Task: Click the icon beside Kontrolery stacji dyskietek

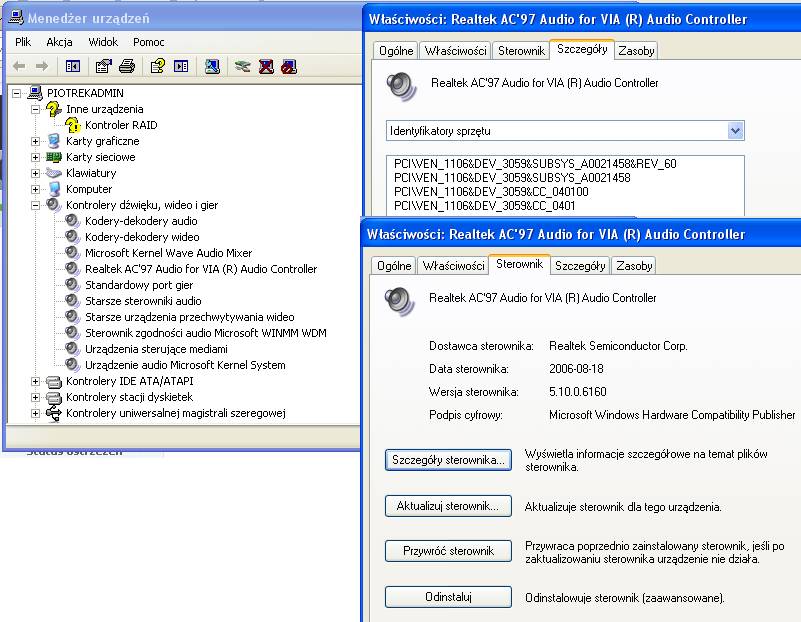Action: (54, 397)
